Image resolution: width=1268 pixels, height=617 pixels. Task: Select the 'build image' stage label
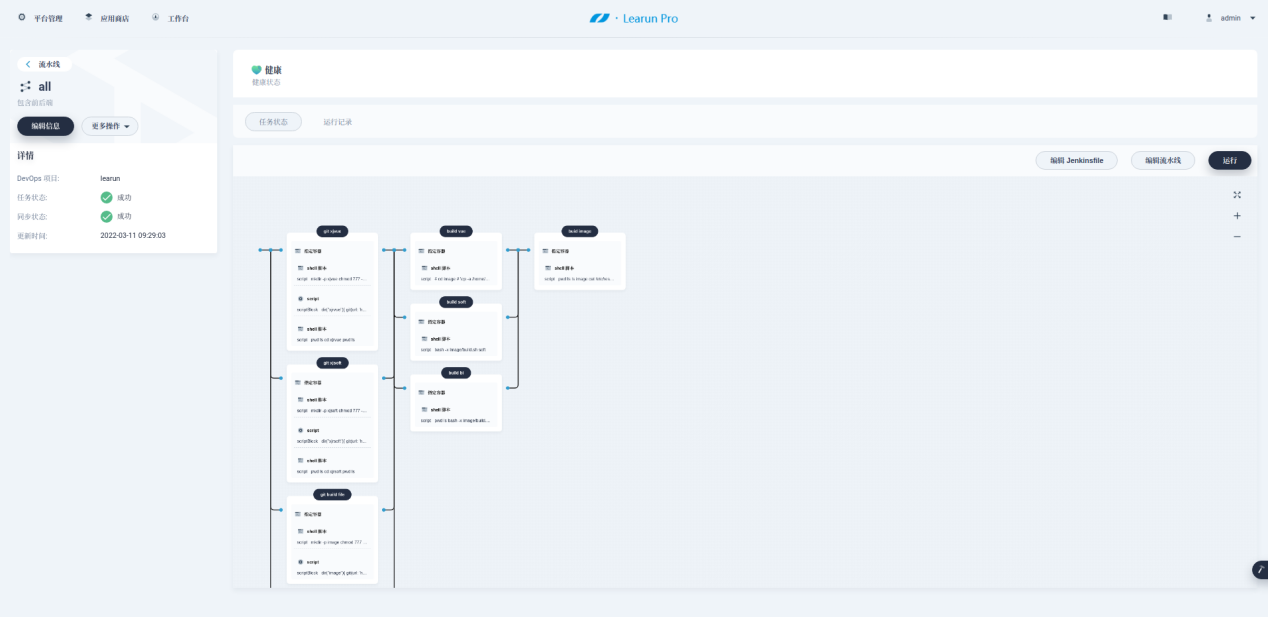click(x=580, y=231)
